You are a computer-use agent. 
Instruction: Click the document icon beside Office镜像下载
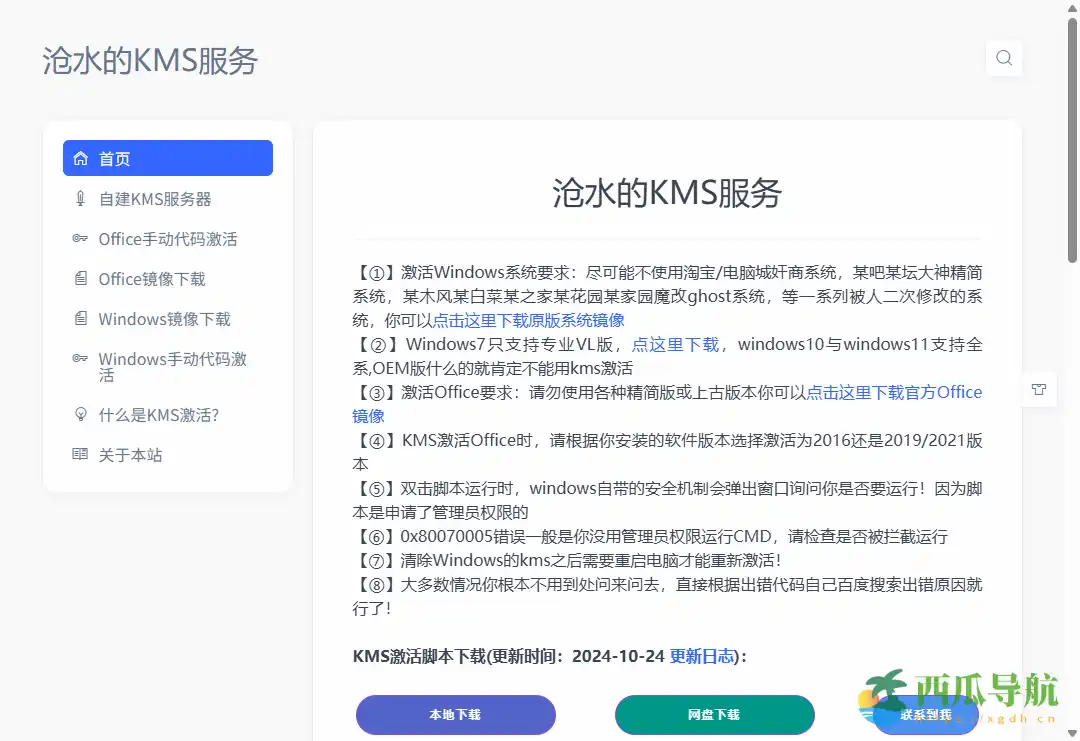pyautogui.click(x=81, y=278)
